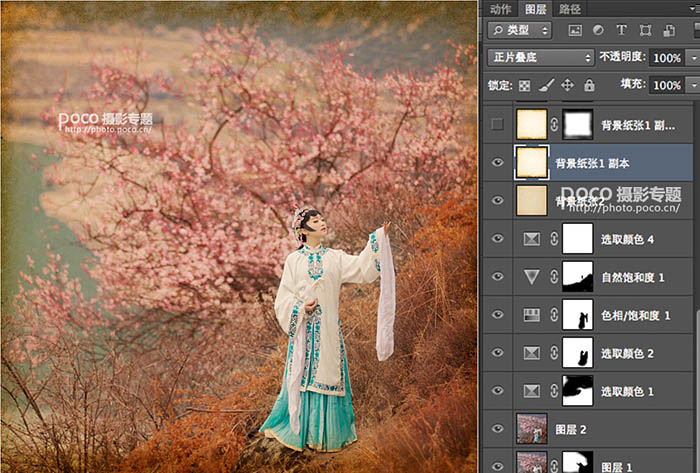Click the lock transparent pixels icon

point(525,86)
